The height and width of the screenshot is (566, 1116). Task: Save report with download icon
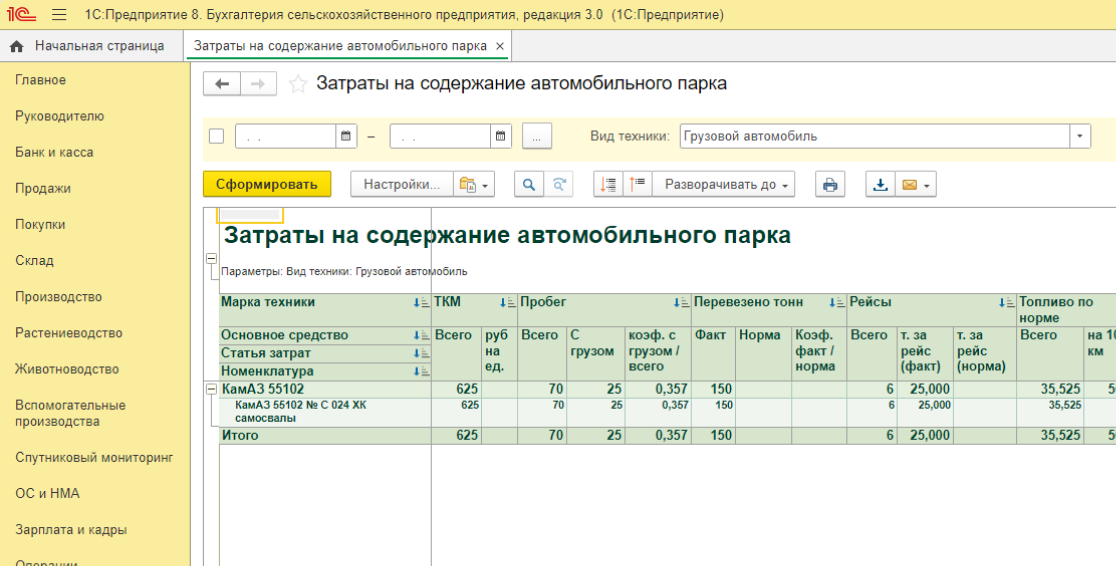point(880,184)
